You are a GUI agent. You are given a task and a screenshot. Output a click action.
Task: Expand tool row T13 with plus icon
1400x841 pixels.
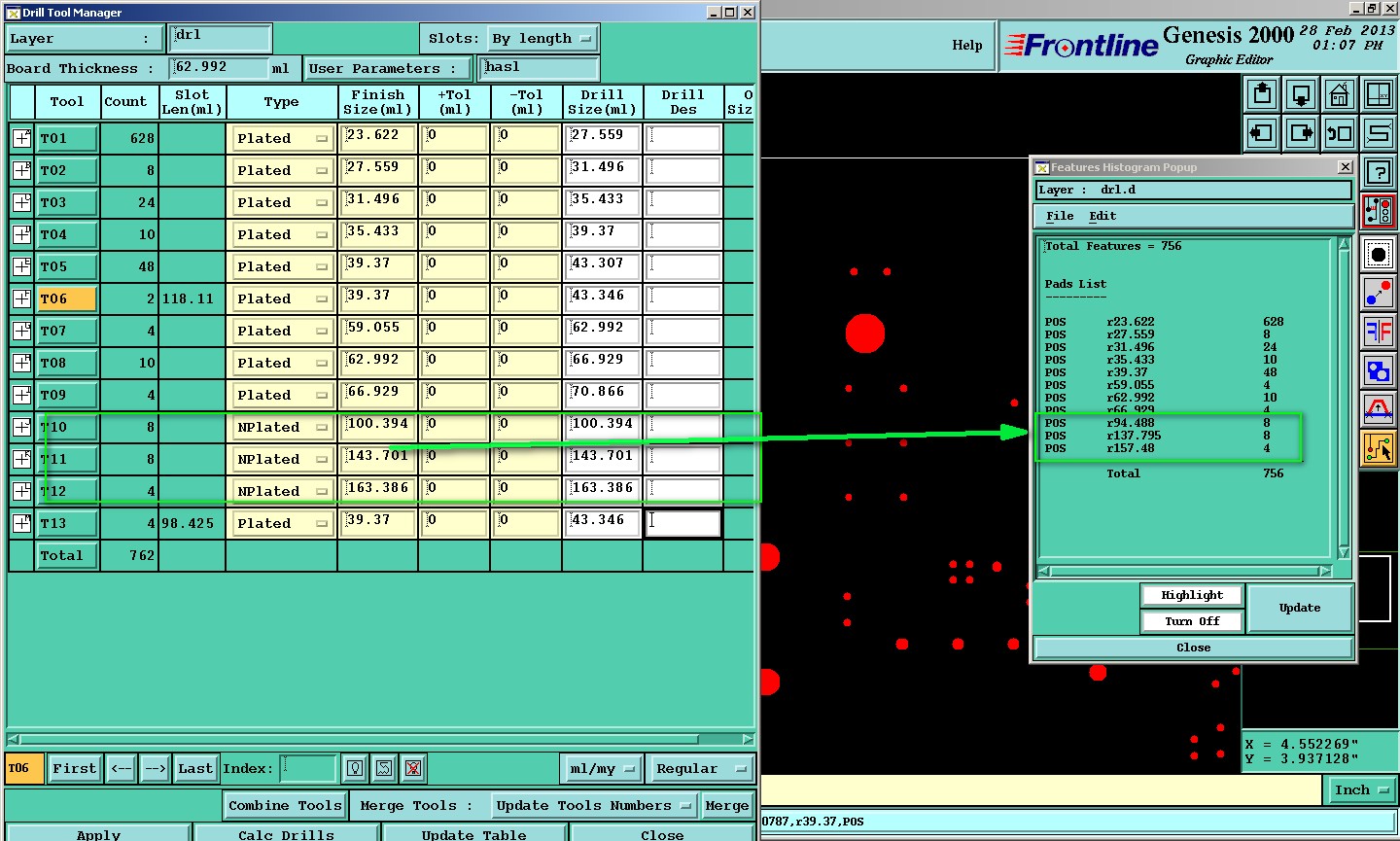point(21,523)
